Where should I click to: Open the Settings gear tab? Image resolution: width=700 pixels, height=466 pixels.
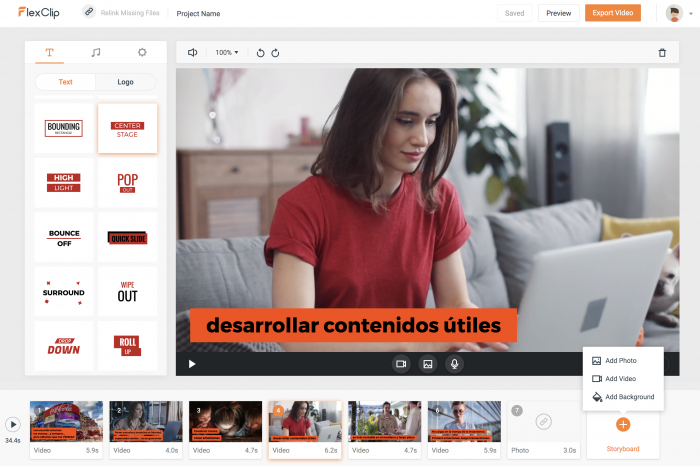[142, 53]
